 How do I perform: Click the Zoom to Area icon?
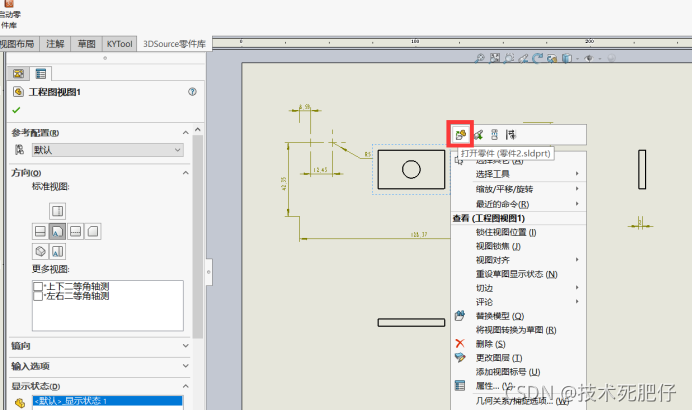[x=494, y=58]
